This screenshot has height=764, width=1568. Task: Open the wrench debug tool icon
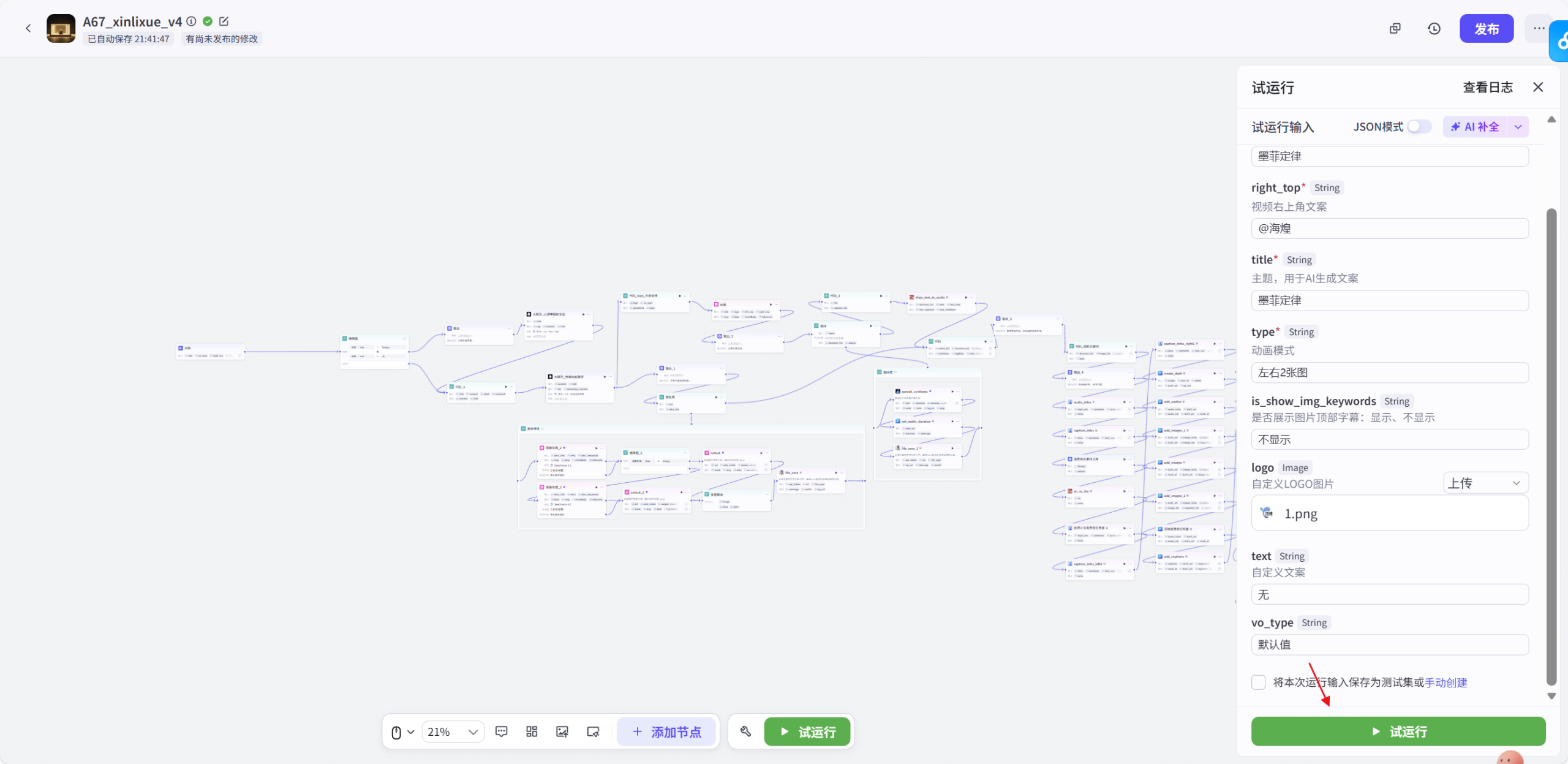(745, 732)
